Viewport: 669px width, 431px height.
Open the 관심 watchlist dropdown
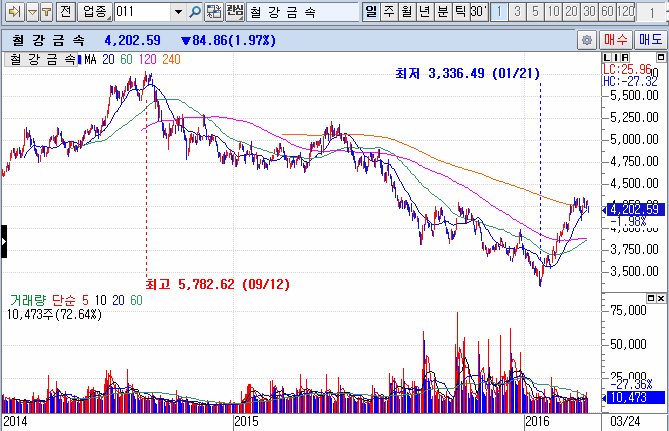tap(234, 11)
